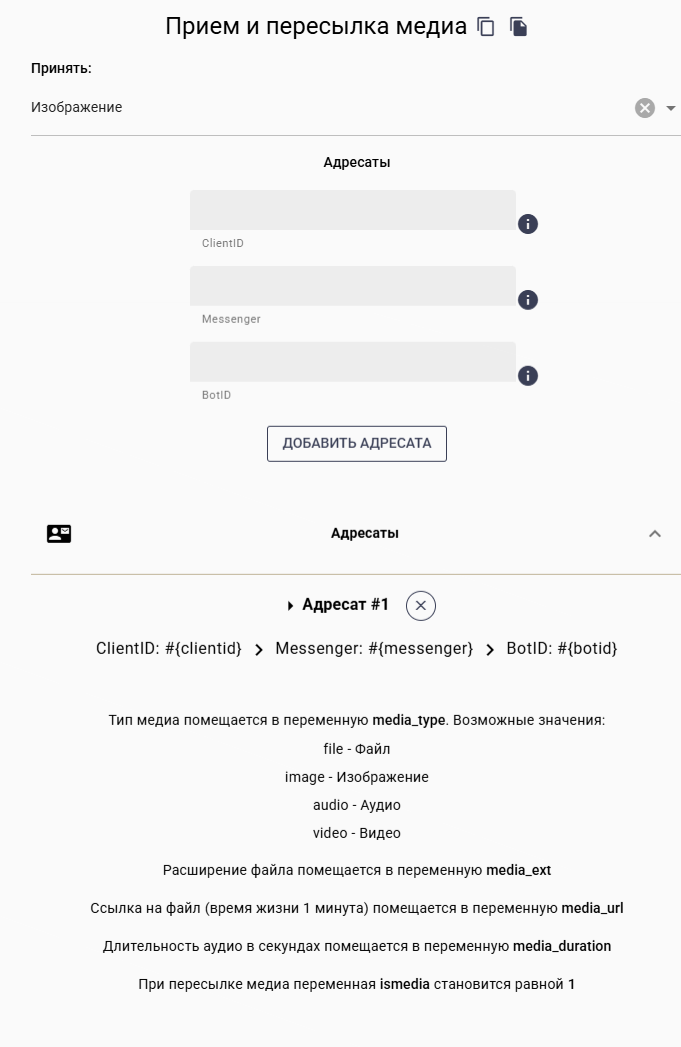Image resolution: width=681 pixels, height=1047 pixels.
Task: Click the copy icon beside the title
Action: click(x=487, y=27)
